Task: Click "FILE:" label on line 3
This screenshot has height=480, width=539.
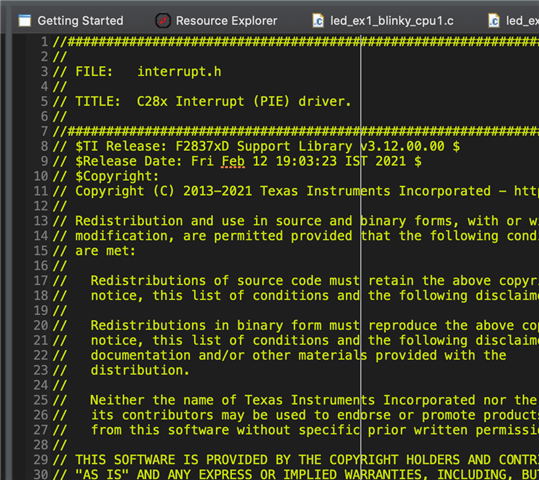Action: (x=94, y=72)
